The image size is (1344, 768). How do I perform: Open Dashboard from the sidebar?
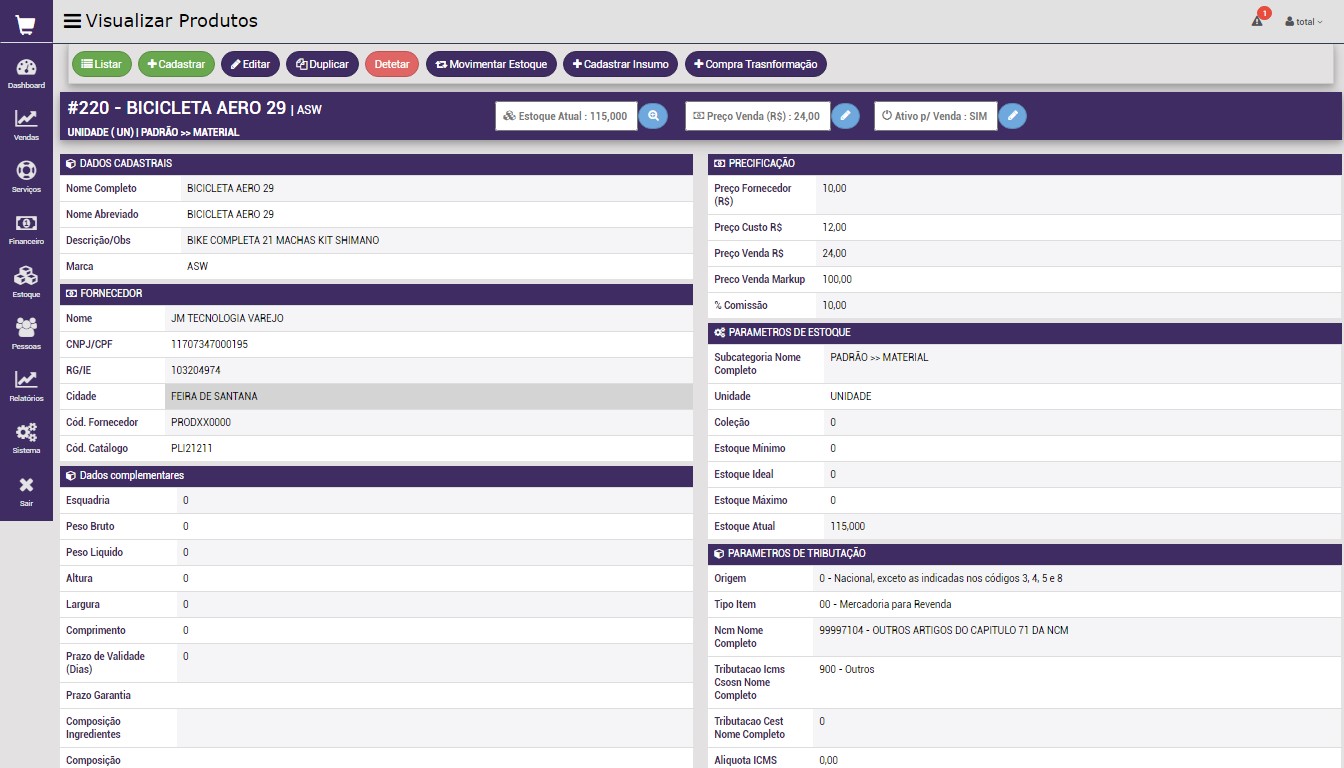point(26,73)
